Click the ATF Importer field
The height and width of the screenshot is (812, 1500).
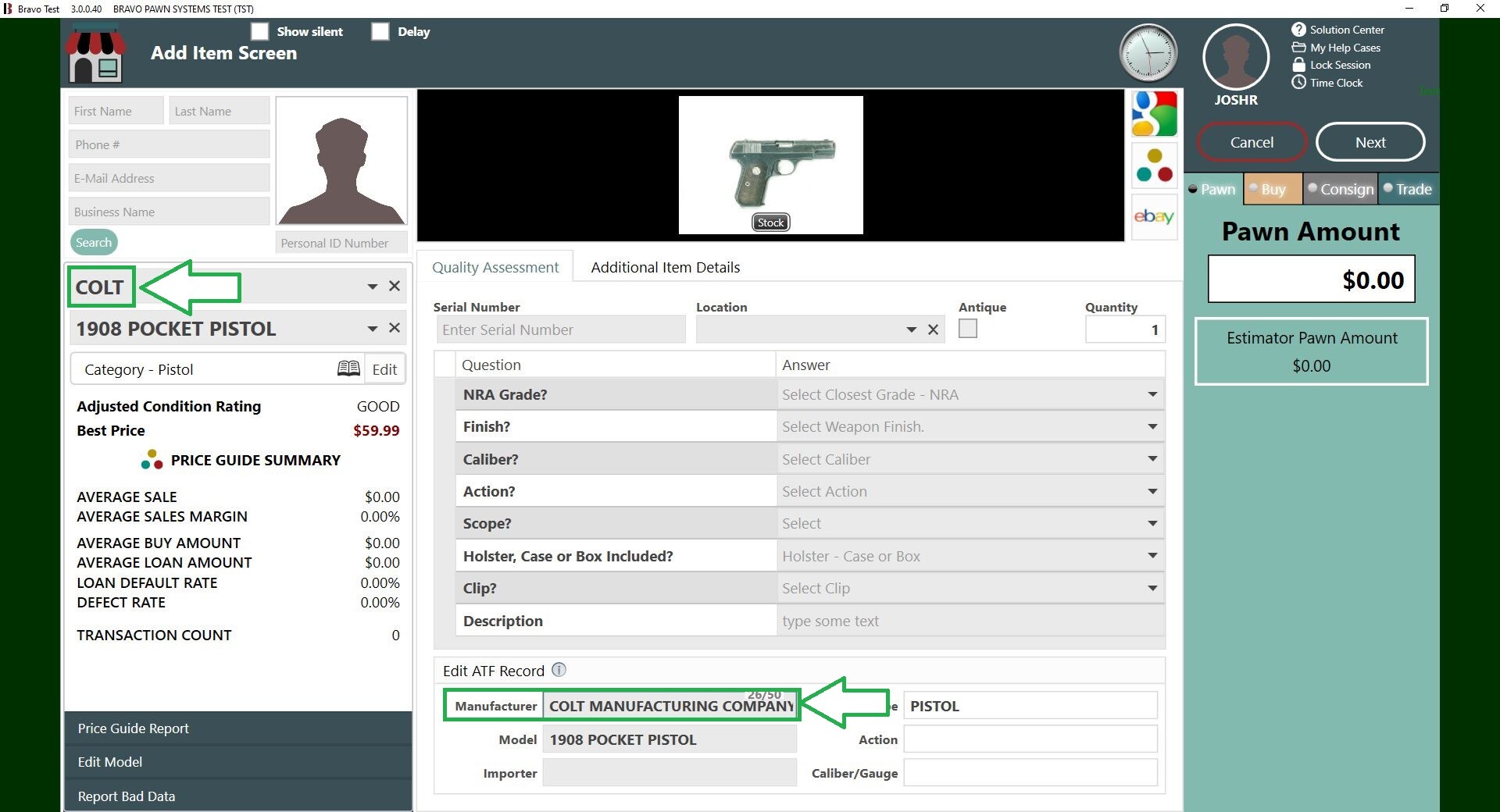click(670, 773)
